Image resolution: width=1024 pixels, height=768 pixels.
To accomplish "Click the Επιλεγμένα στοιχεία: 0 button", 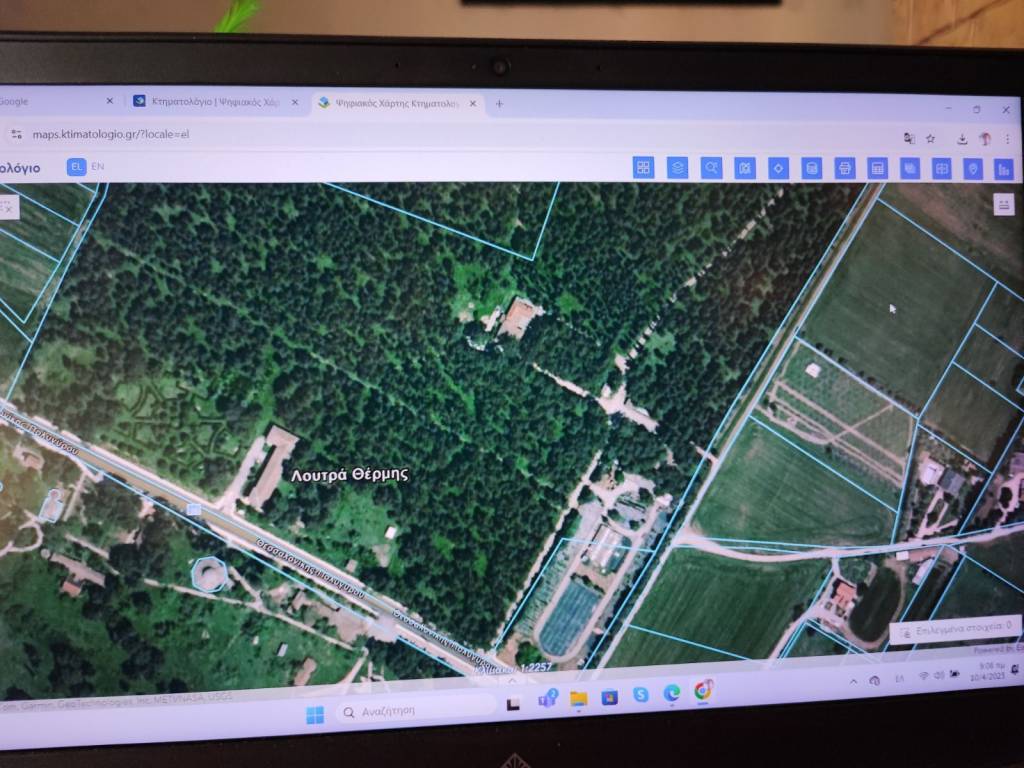I will (x=955, y=630).
